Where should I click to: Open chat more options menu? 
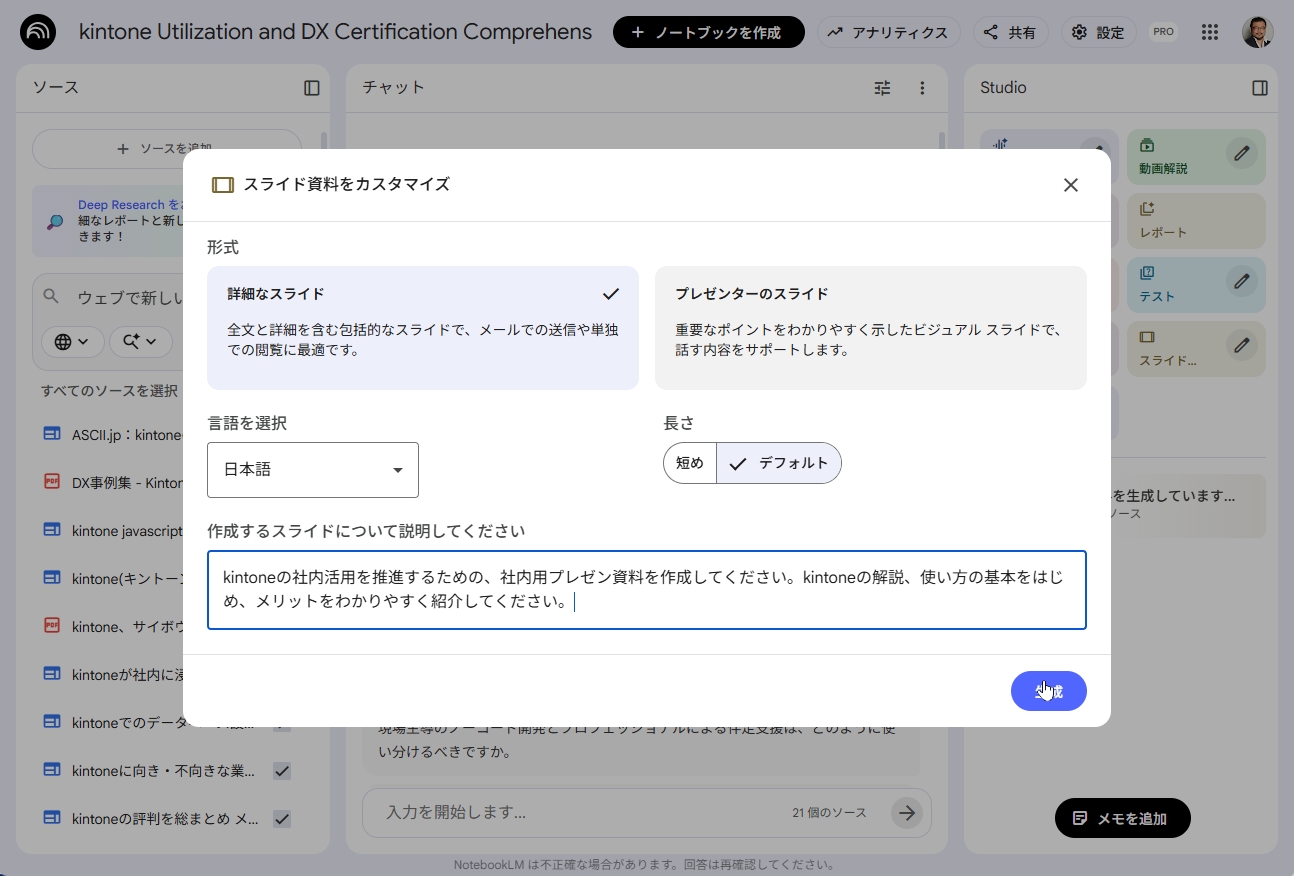click(922, 88)
